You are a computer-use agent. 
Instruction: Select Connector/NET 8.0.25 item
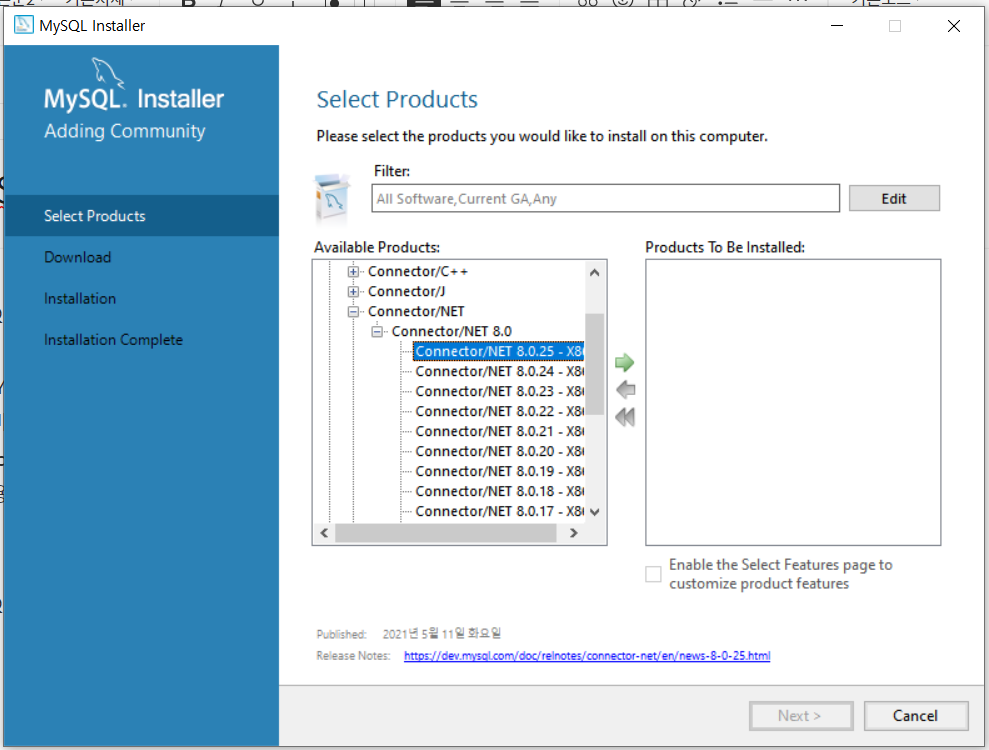coord(498,351)
